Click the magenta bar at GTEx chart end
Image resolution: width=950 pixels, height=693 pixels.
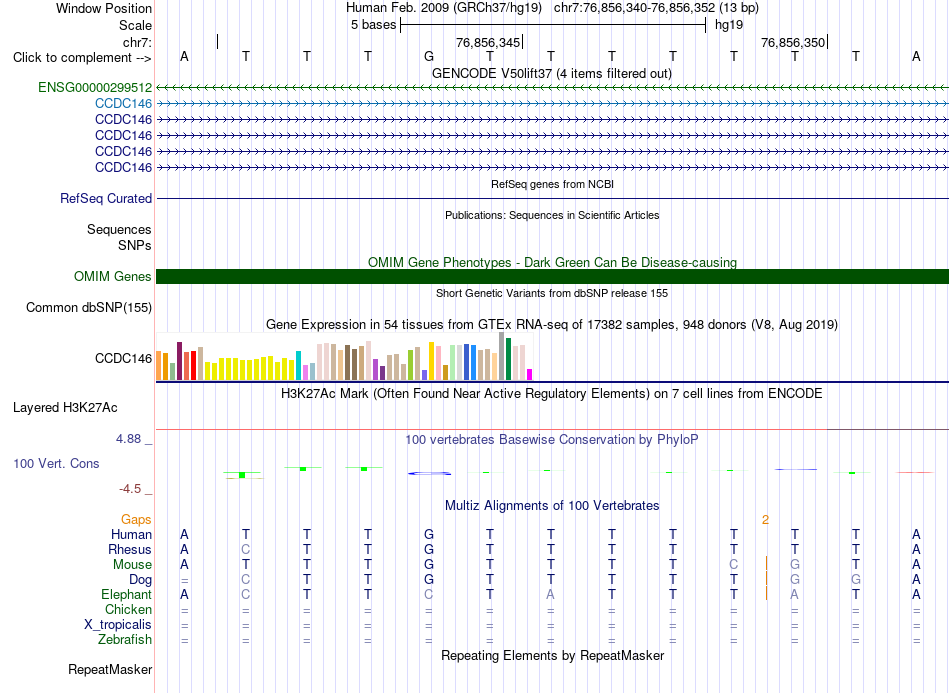[529, 374]
